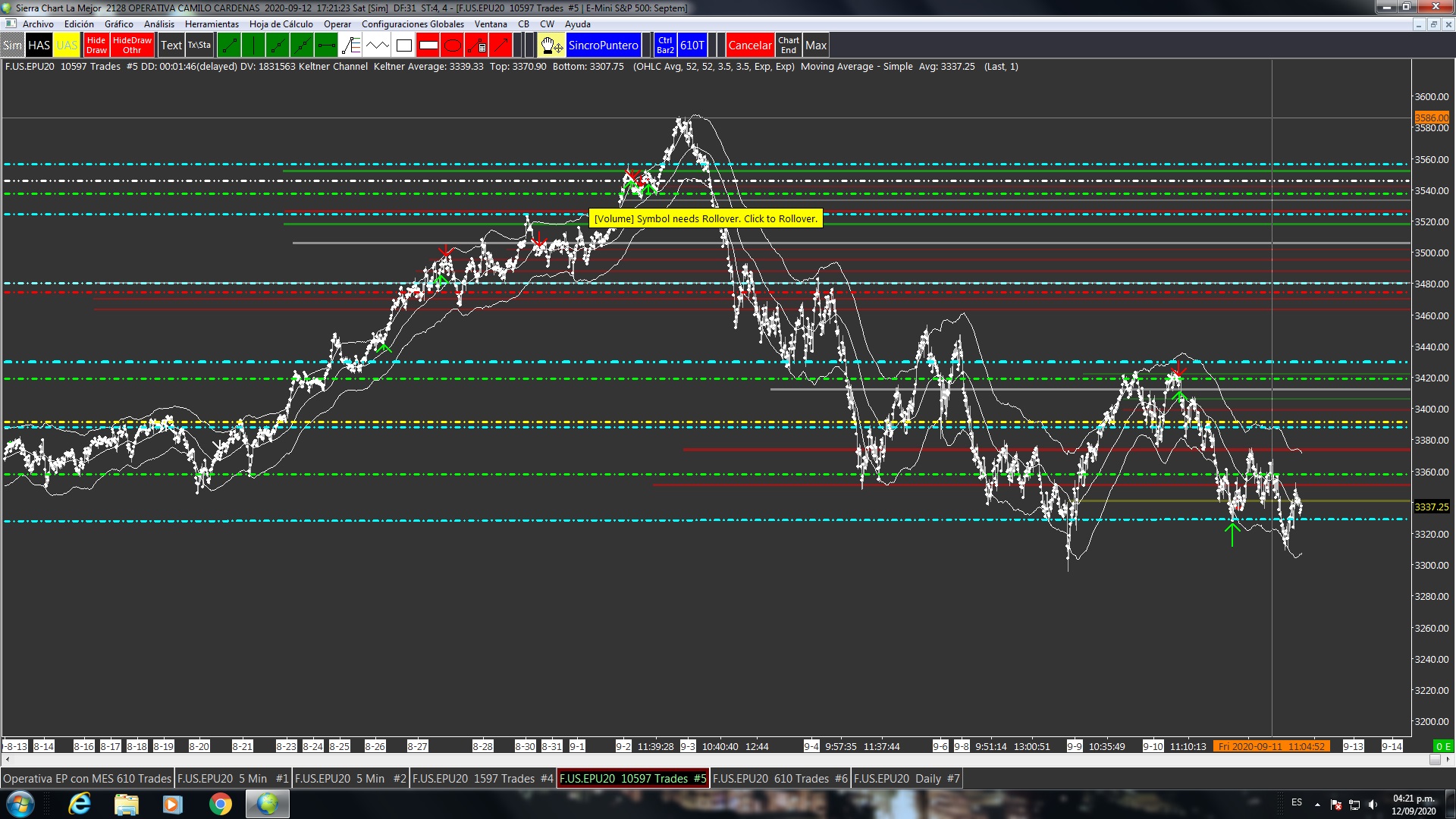
Task: Select the red filled rectangle highlight tool
Action: [428, 45]
